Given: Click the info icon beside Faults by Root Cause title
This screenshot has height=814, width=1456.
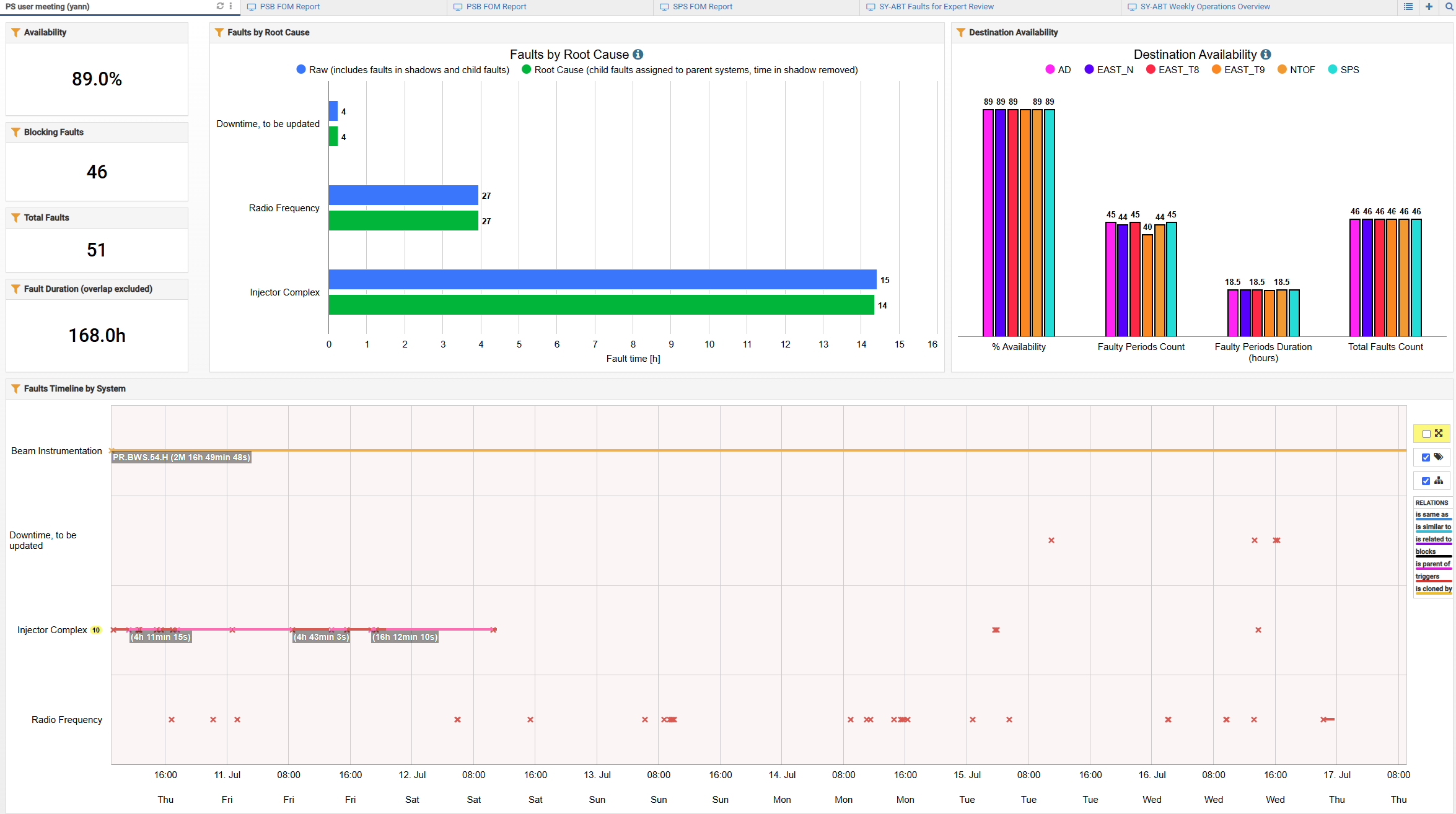Looking at the screenshot, I should (638, 55).
